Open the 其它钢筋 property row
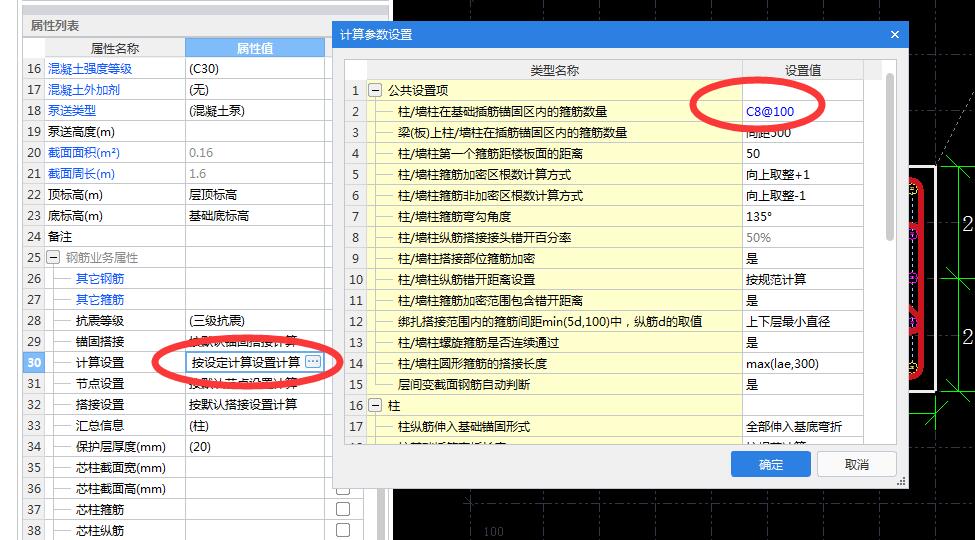Screen dimensions: 975x540 99,279
